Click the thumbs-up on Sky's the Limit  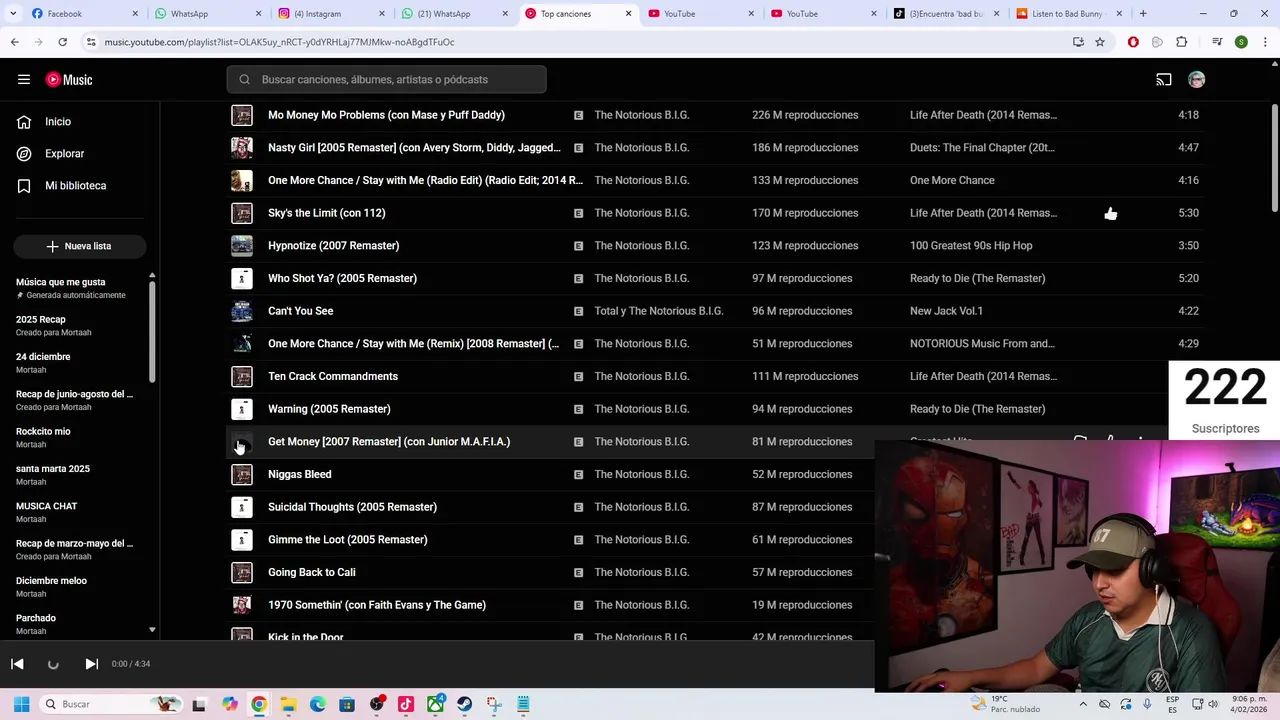(1110, 213)
